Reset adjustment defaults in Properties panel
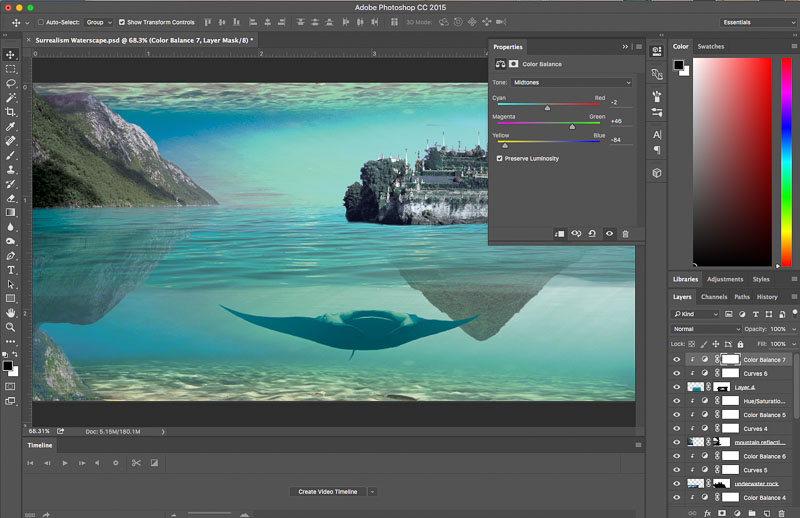Viewport: 800px width, 518px height. pos(592,234)
